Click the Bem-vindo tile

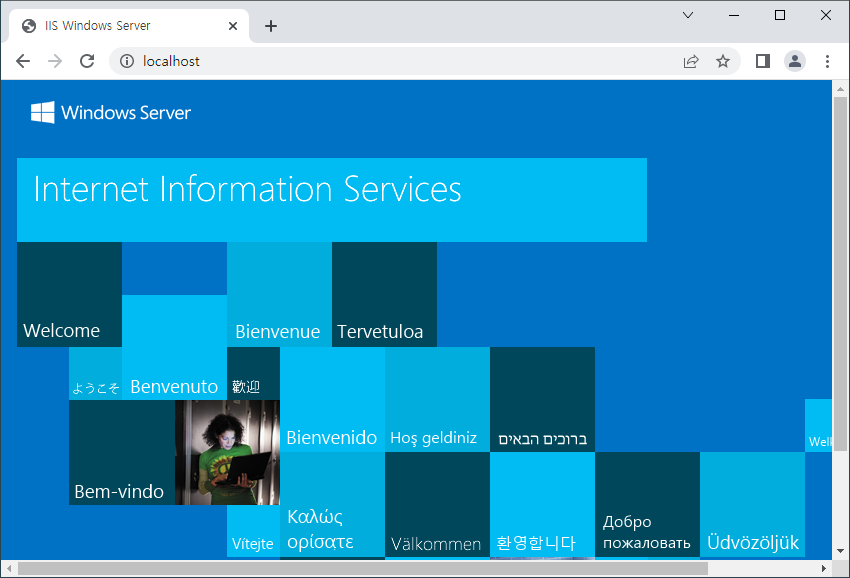click(122, 452)
